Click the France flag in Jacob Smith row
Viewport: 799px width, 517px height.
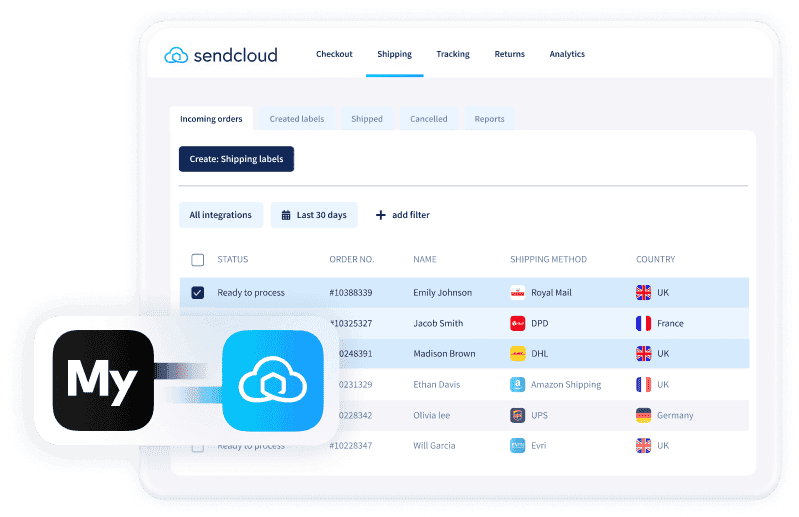(644, 323)
